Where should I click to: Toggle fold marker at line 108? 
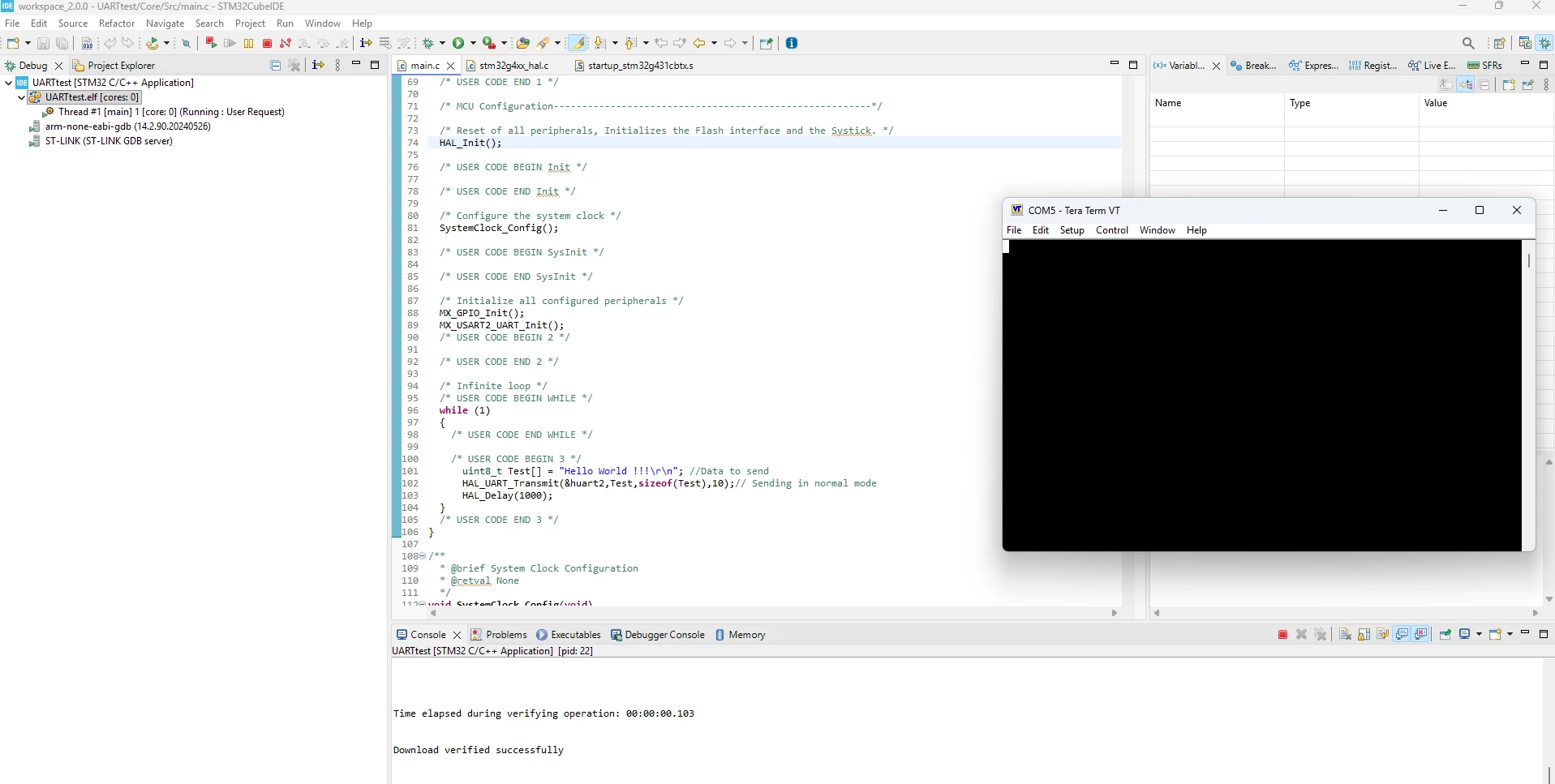pos(422,556)
